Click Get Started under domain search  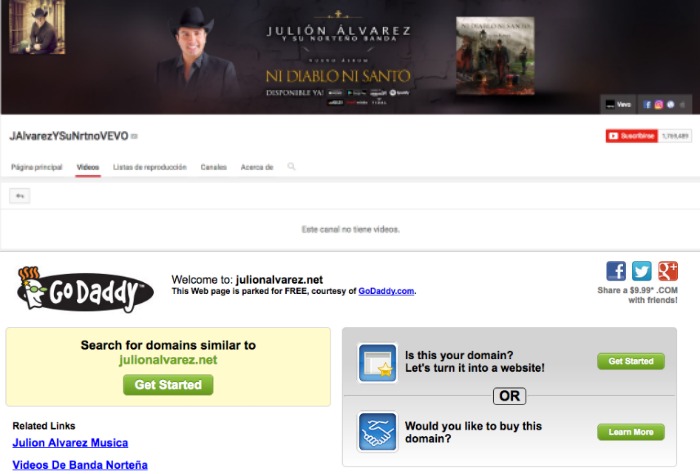click(168, 385)
